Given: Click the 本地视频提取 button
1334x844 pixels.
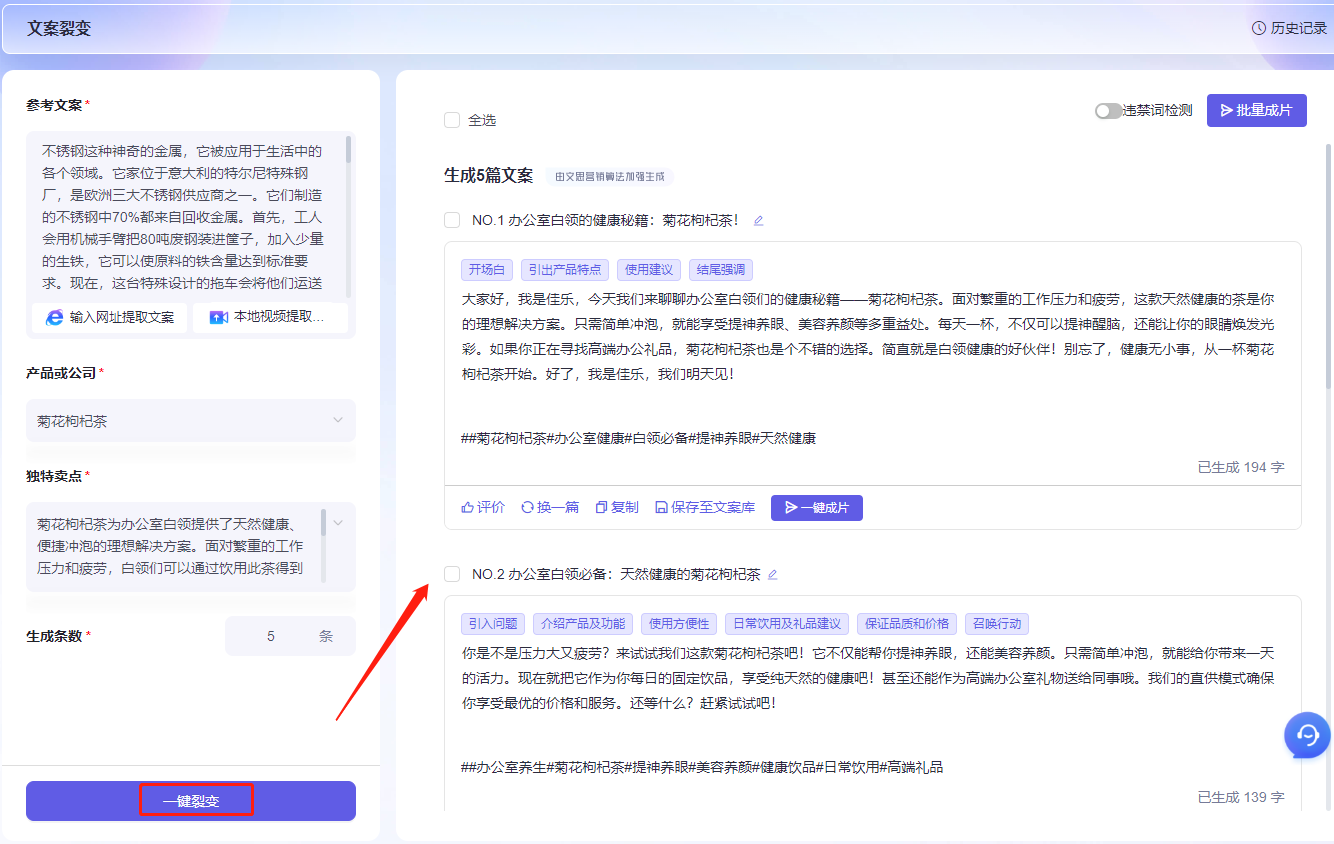Looking at the screenshot, I should click(x=270, y=317).
